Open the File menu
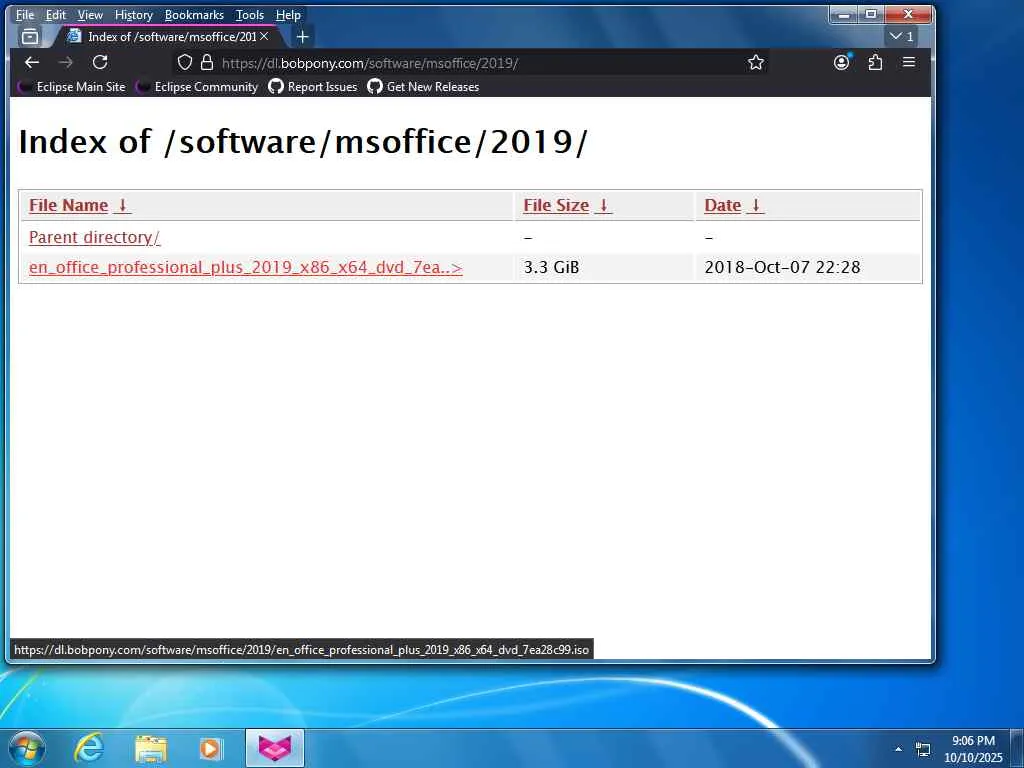 [x=24, y=14]
